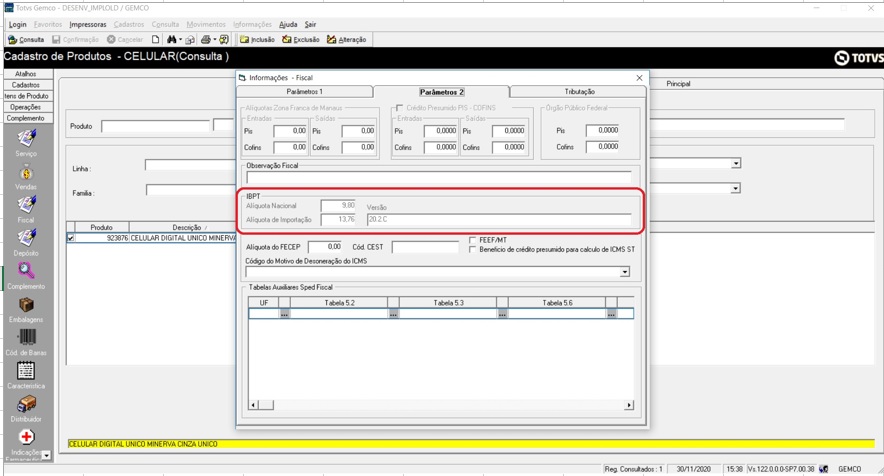Click the printer icon in toolbar
The image size is (884, 476).
pos(206,39)
